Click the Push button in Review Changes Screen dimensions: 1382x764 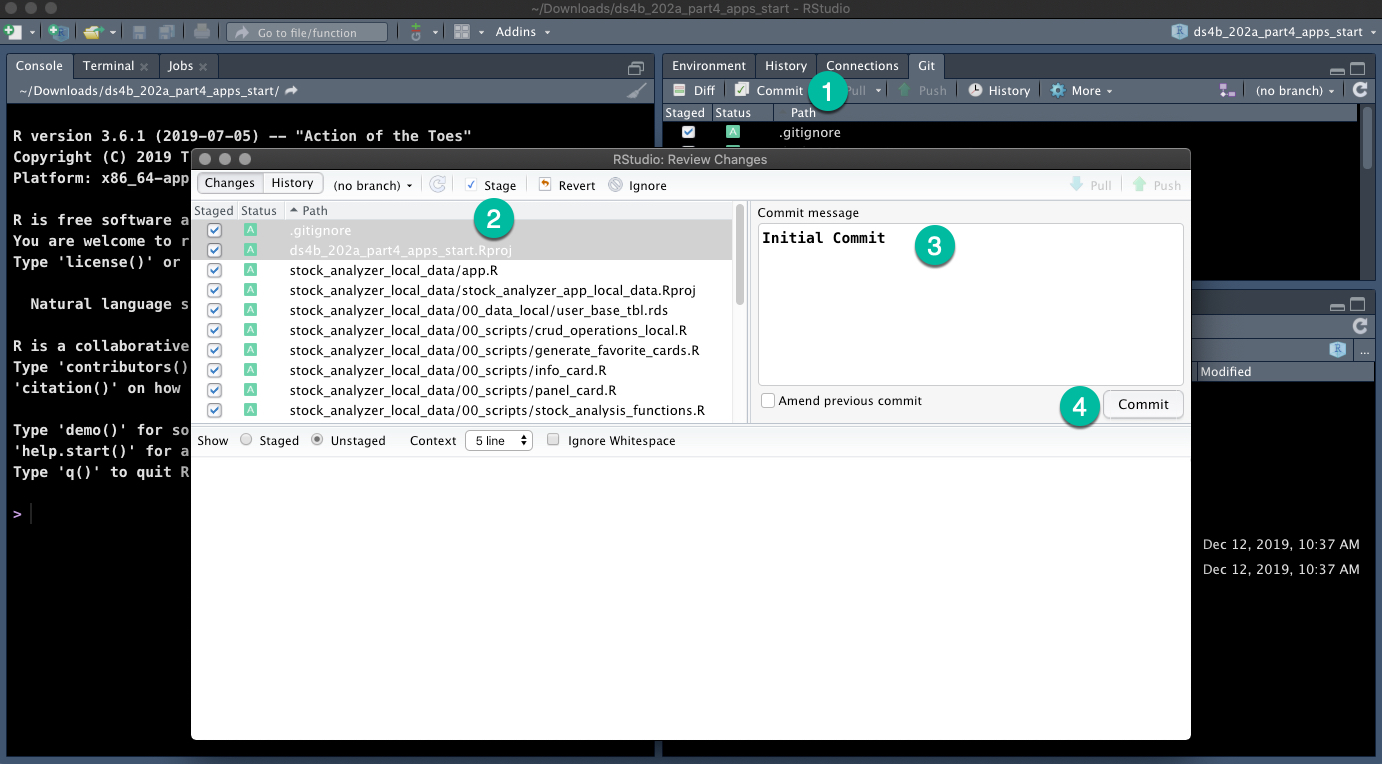tap(1156, 185)
